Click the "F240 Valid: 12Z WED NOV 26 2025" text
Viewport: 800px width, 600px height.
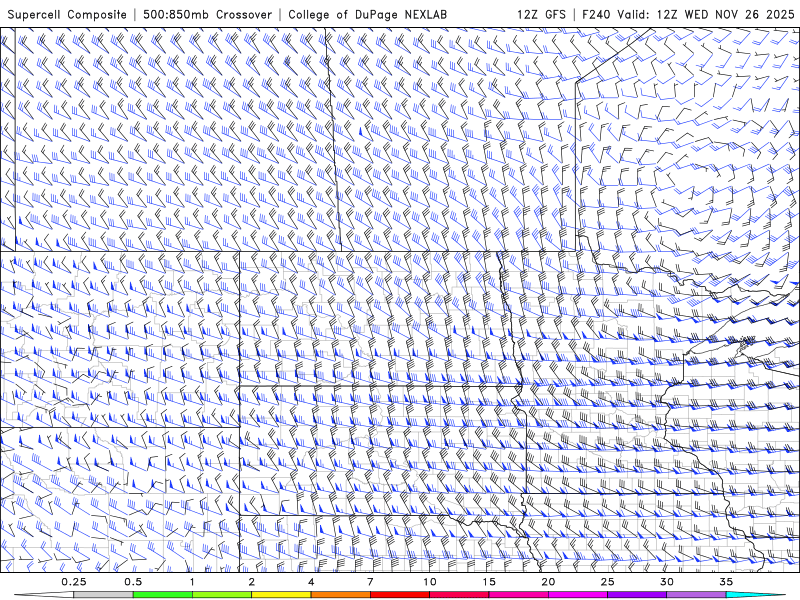click(x=688, y=14)
